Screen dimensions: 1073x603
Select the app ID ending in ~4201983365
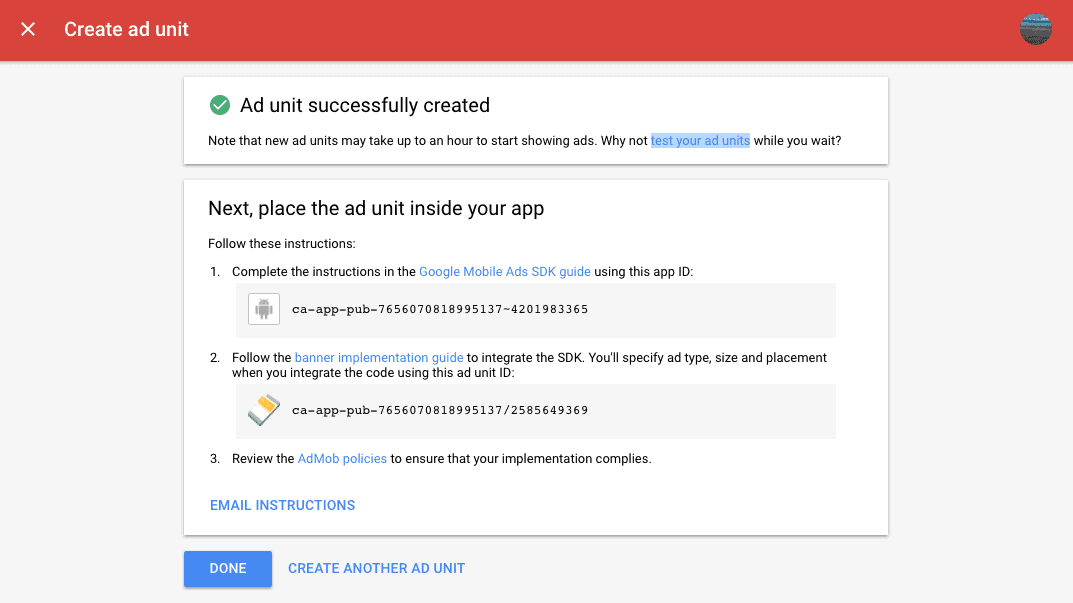(440, 309)
